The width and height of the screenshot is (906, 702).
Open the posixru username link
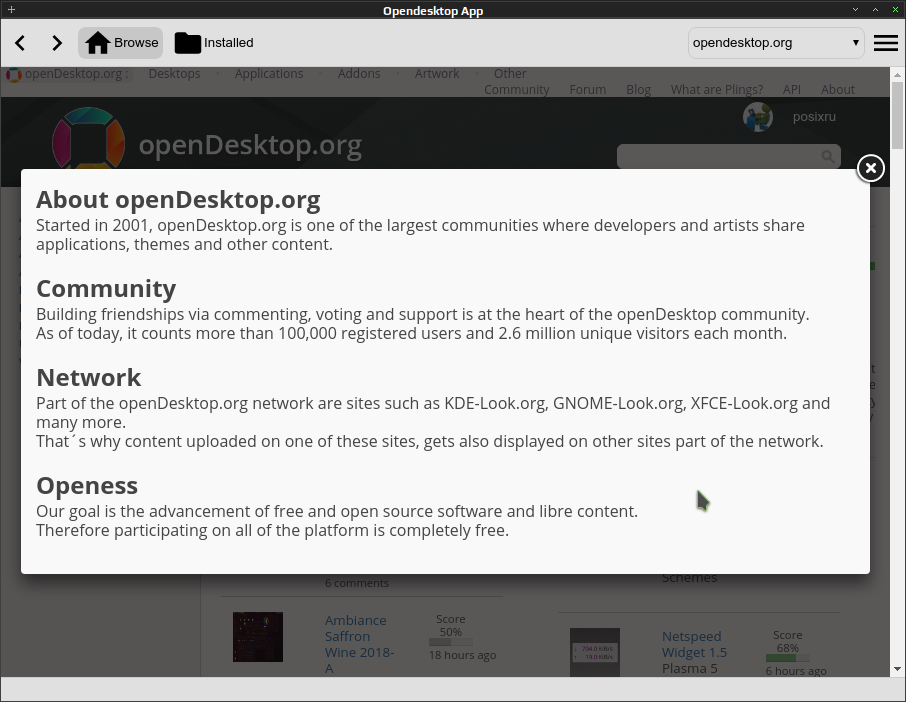814,117
